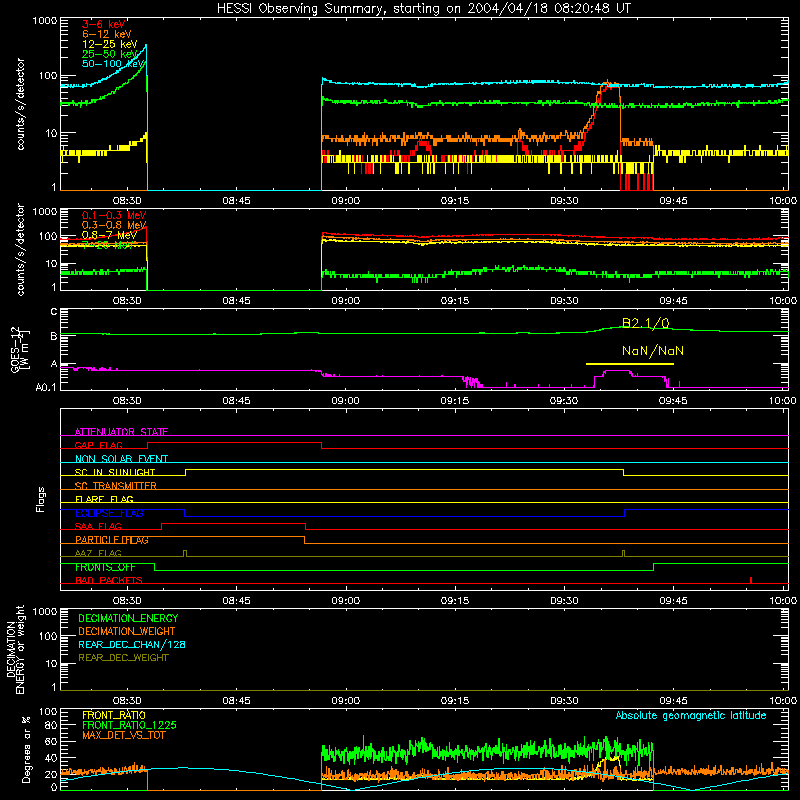
Task: Pick the 50-100 keV legend label
Action: pos(113,64)
